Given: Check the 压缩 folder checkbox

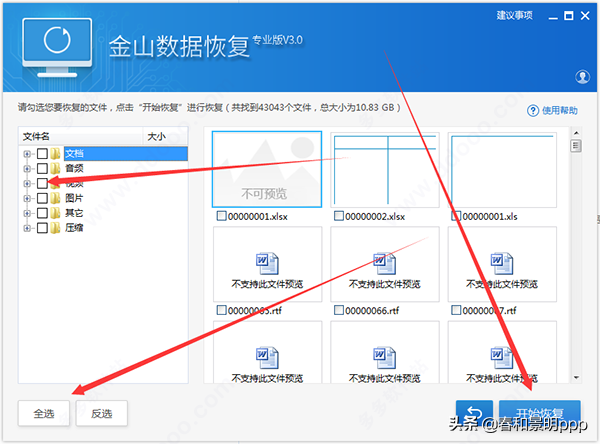Looking at the screenshot, I should (x=42, y=228).
